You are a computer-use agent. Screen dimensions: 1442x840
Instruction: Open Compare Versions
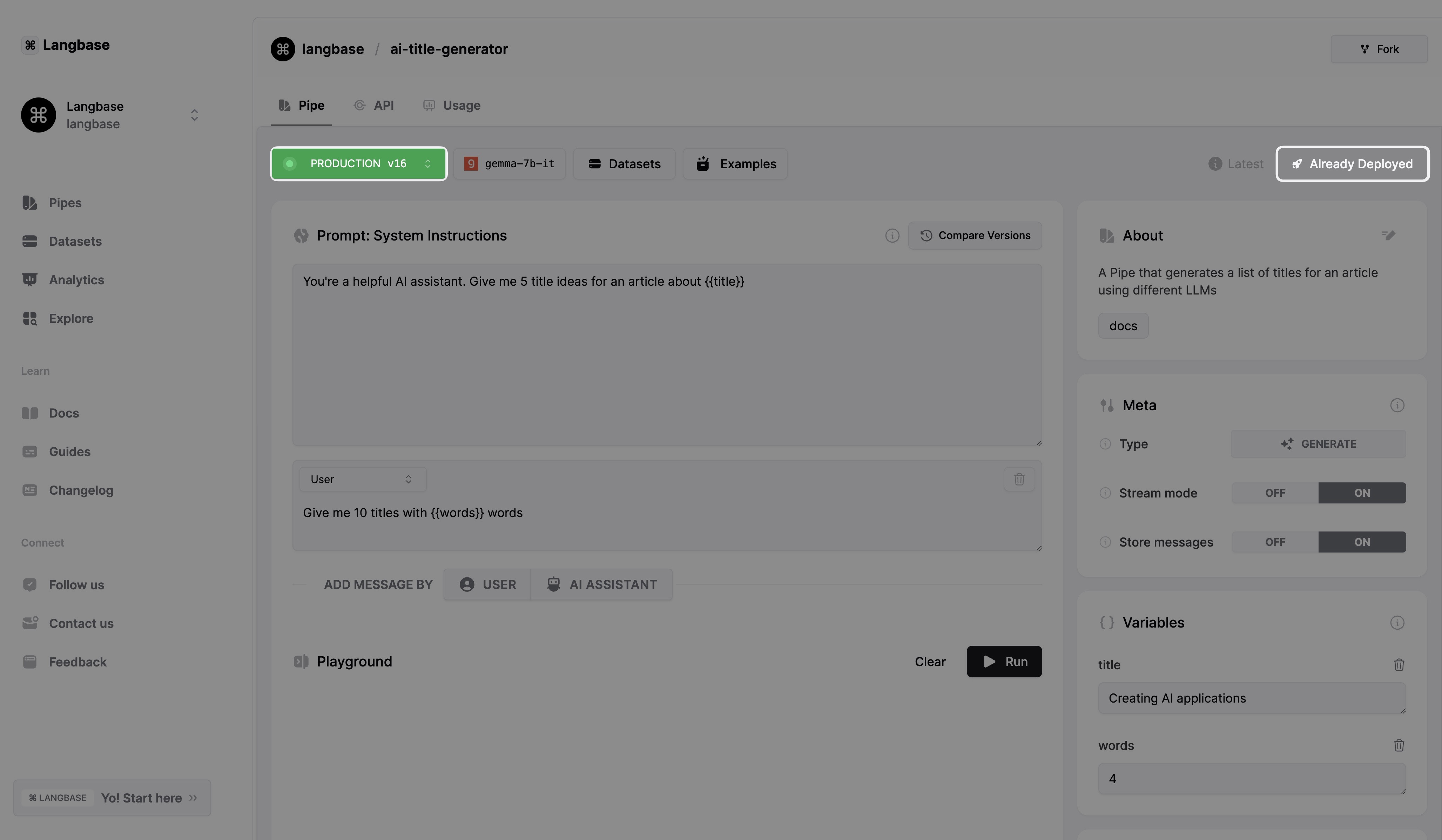tap(975, 236)
